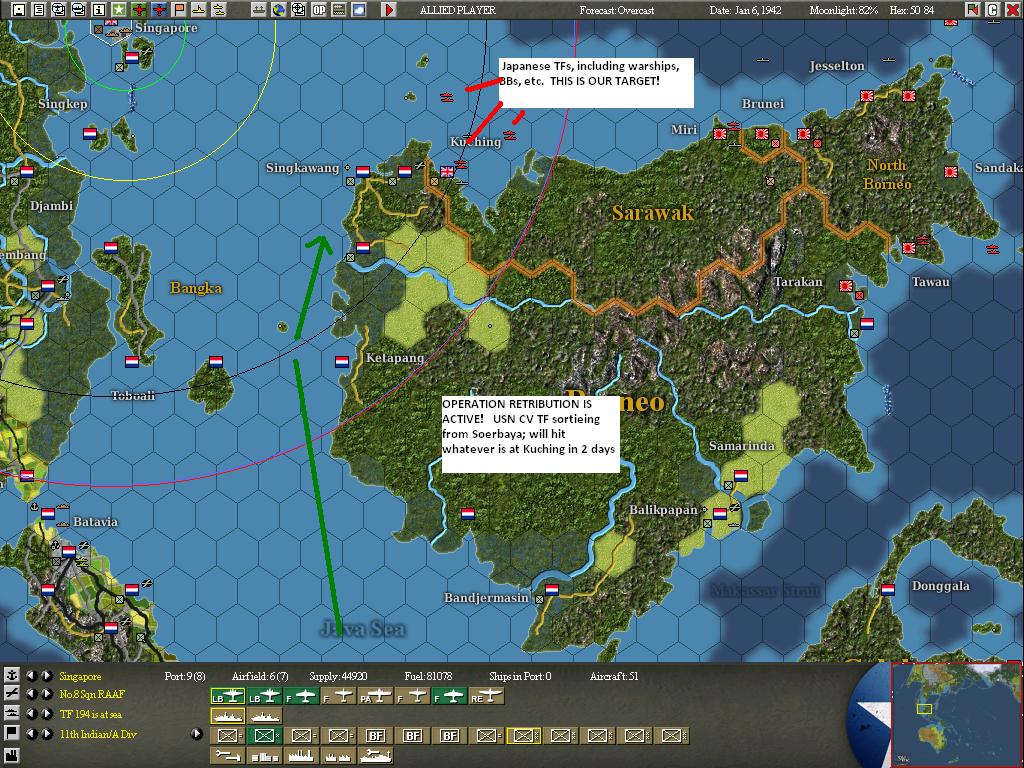Select the RE recon aircraft unit button
Viewport: 1024px width, 768px height.
[487, 696]
